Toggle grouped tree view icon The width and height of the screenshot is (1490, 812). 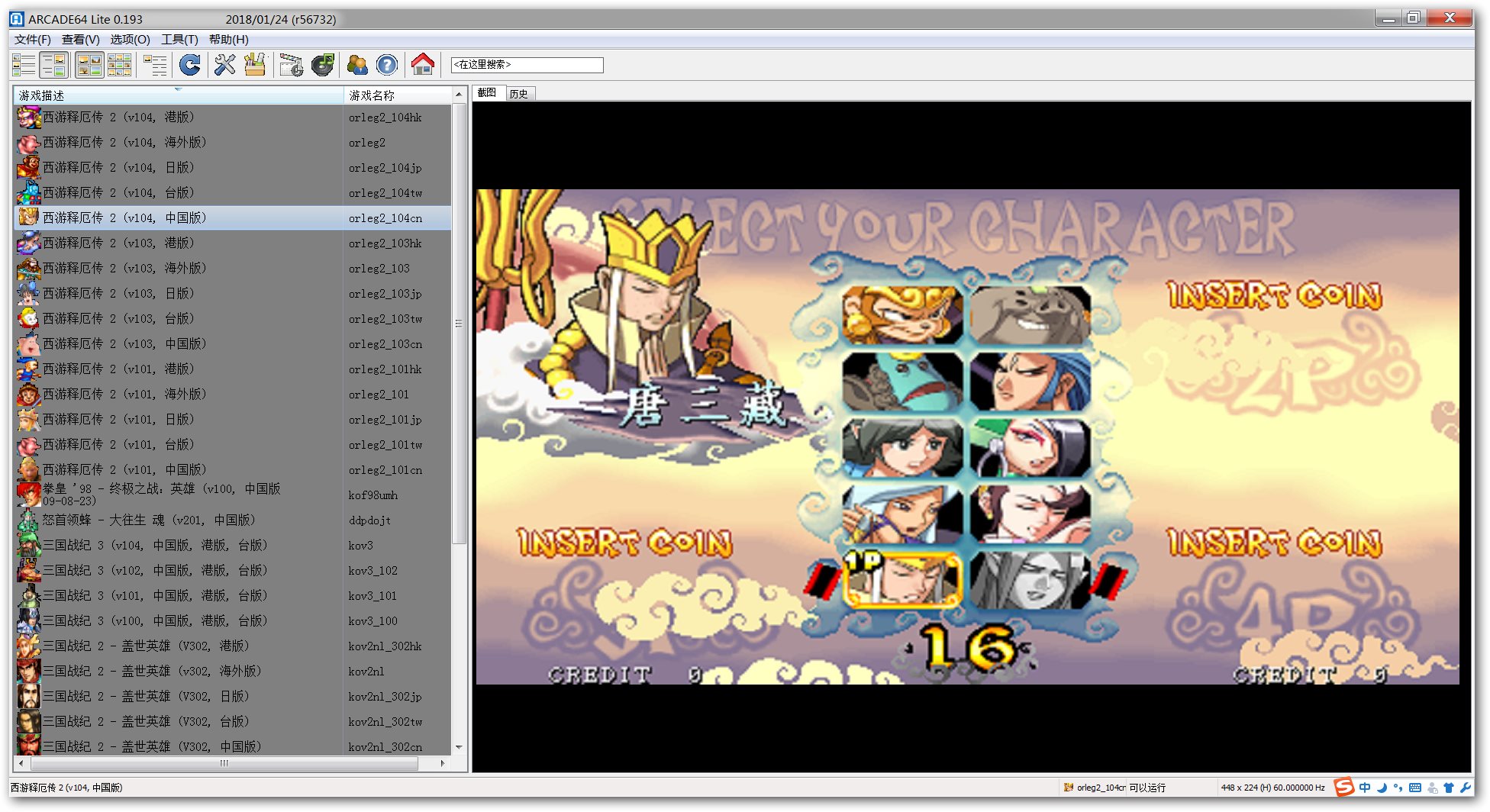pyautogui.click(x=155, y=66)
